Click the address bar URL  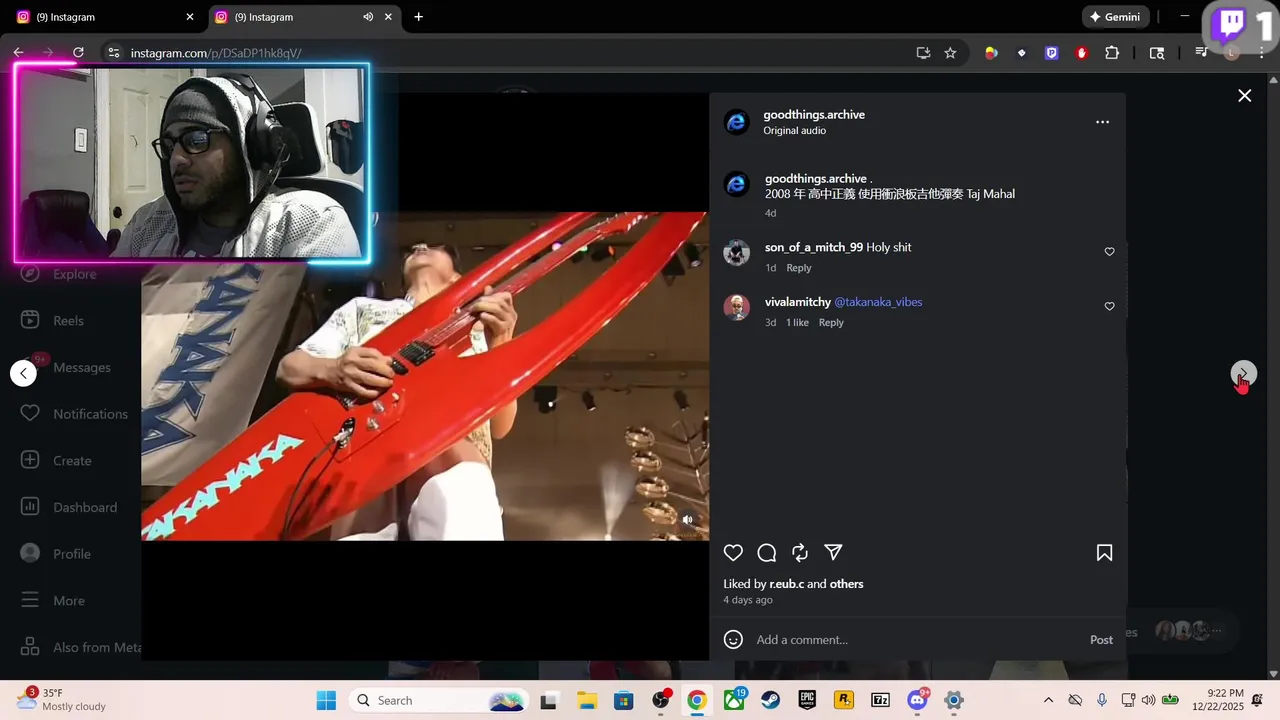tap(216, 53)
